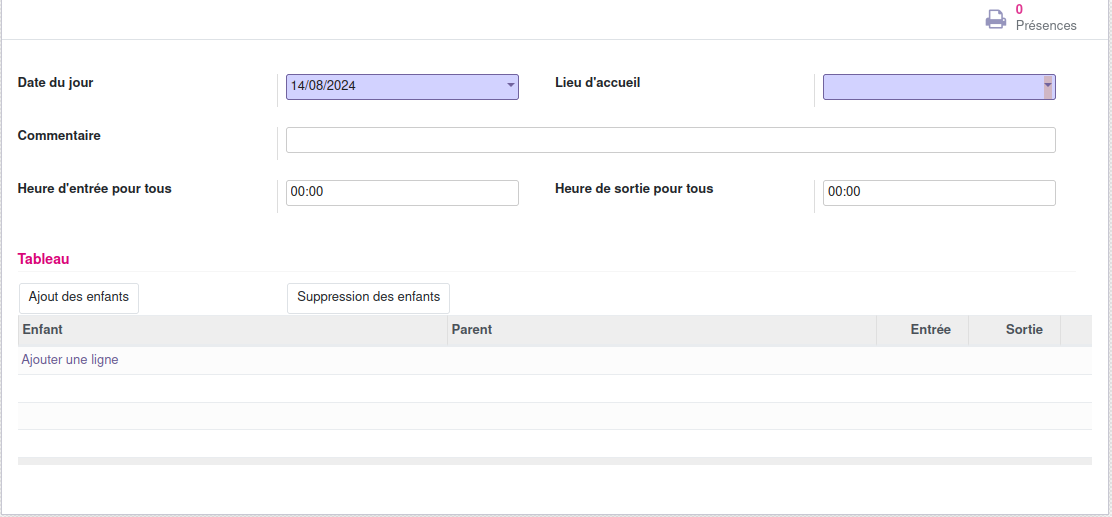Click the Date du jour label

(56, 83)
